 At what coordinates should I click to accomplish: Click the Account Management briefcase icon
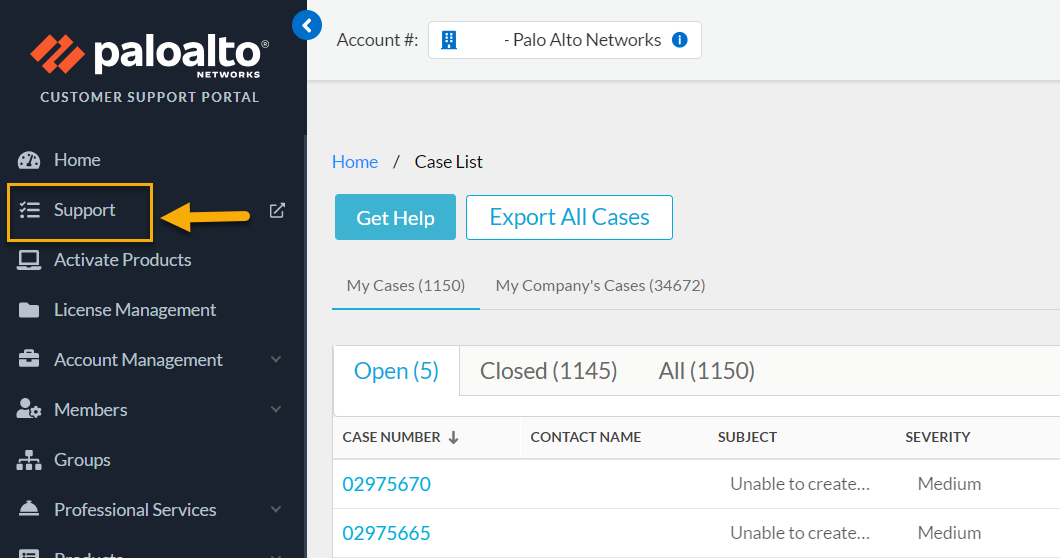(x=29, y=360)
